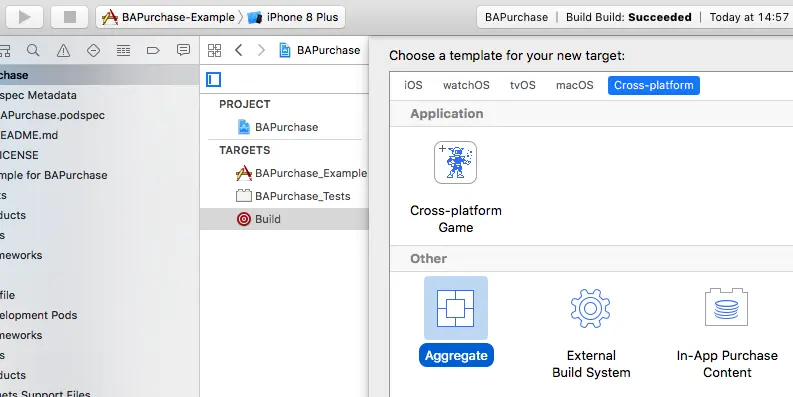Viewport: 793px width, 397px height.
Task: Open the Test navigator diamond icon
Action: (94, 50)
